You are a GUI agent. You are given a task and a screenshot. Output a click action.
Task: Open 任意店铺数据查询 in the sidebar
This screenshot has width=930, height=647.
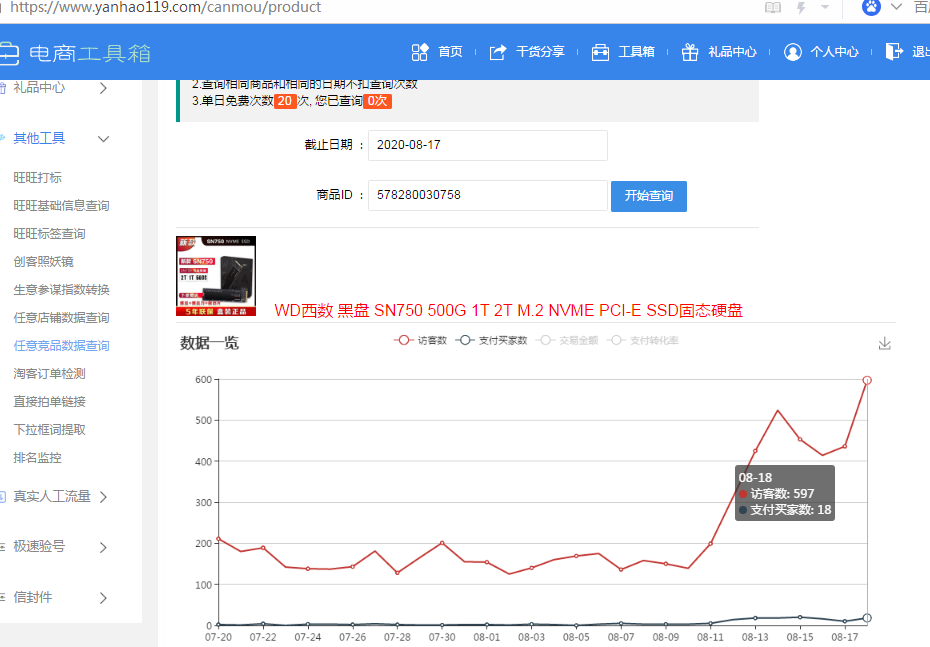tap(61, 318)
